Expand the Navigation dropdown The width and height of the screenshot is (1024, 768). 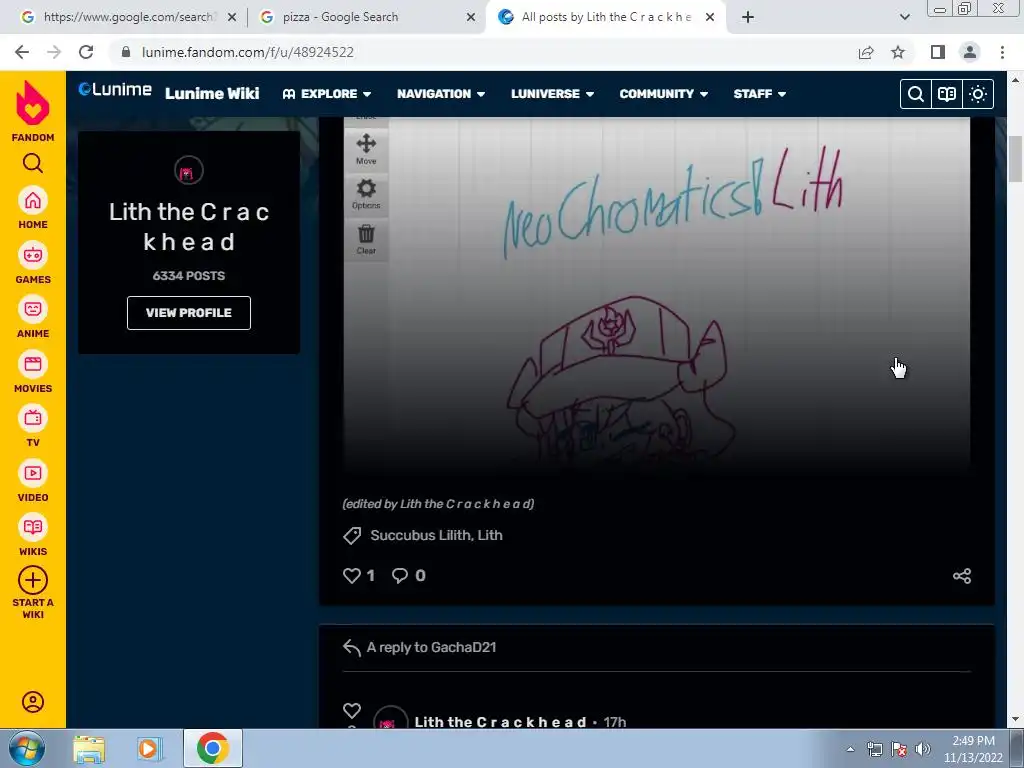tap(441, 94)
